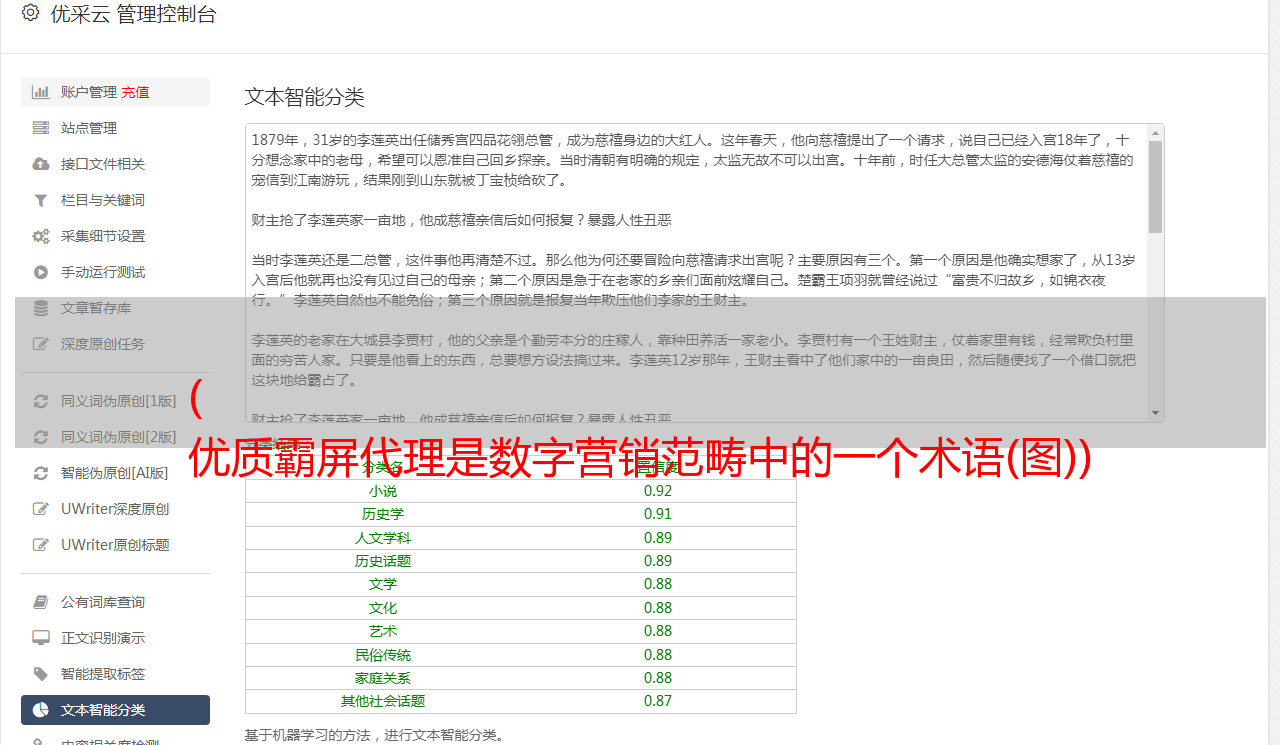Select the 0.88 value in 民俗传统 row
Viewport: 1280px width, 745px height.
[658, 655]
